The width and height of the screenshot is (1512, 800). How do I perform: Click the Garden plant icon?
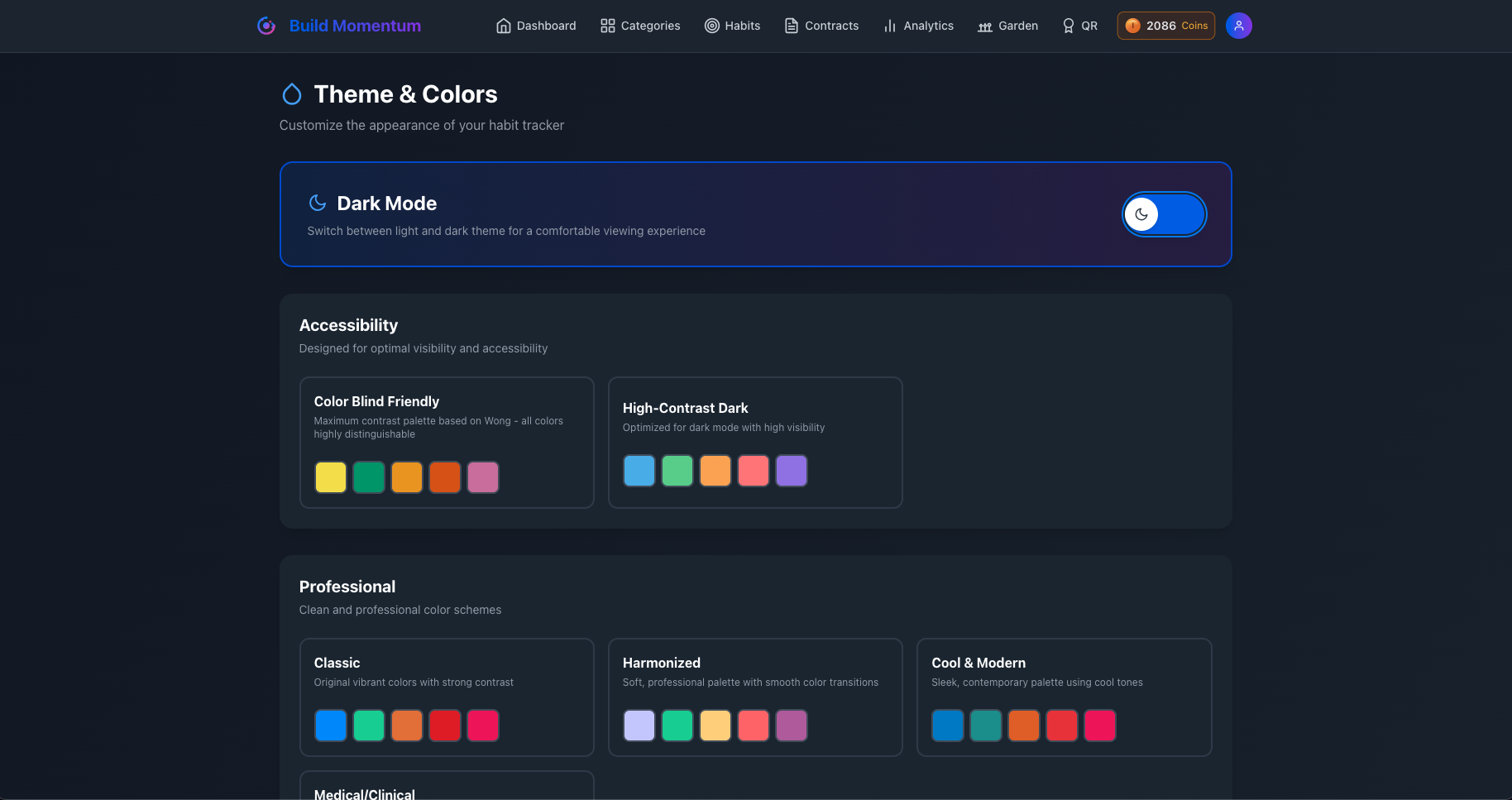click(984, 26)
